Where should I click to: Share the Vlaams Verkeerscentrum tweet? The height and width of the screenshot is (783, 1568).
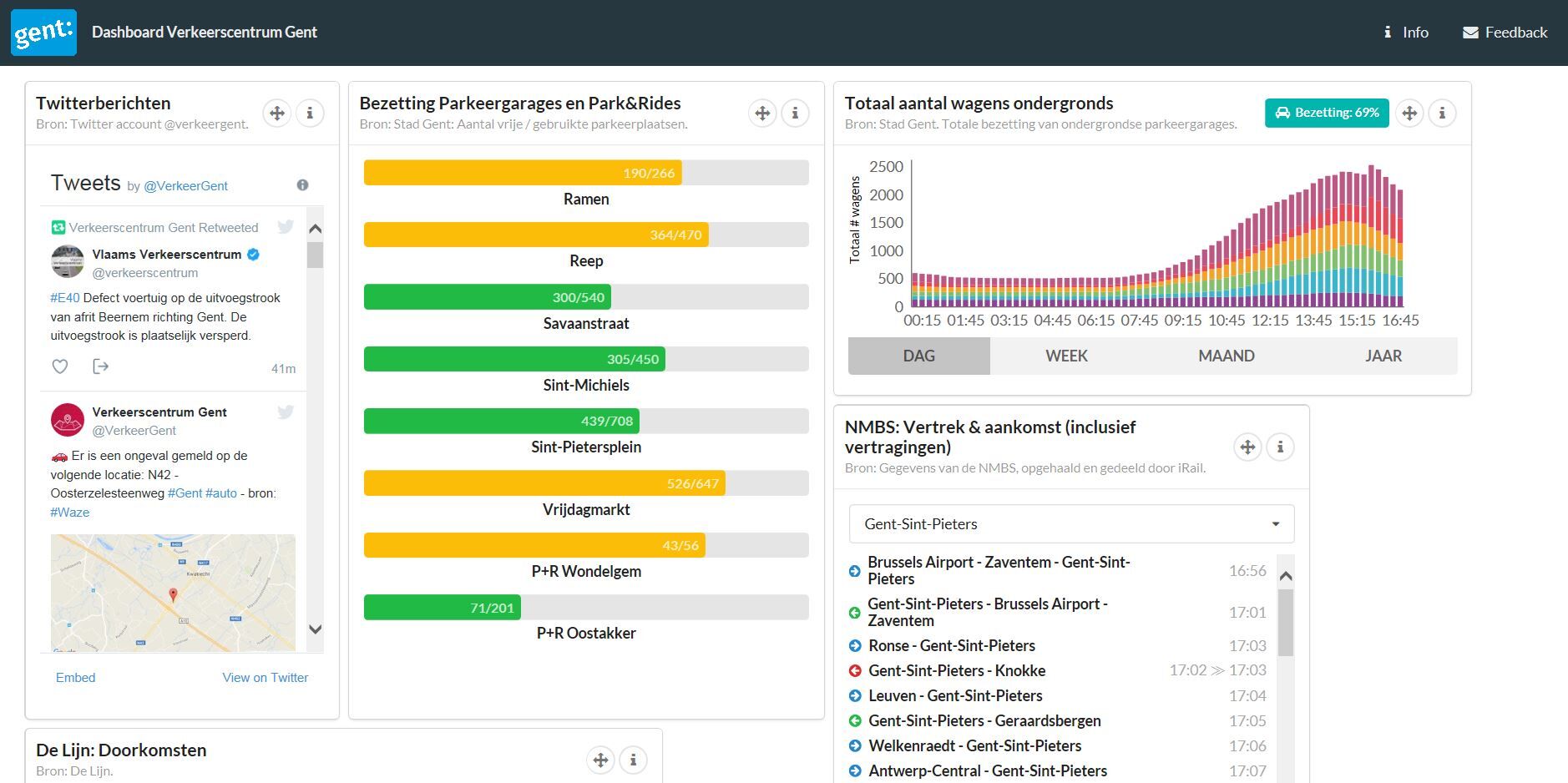[x=100, y=366]
